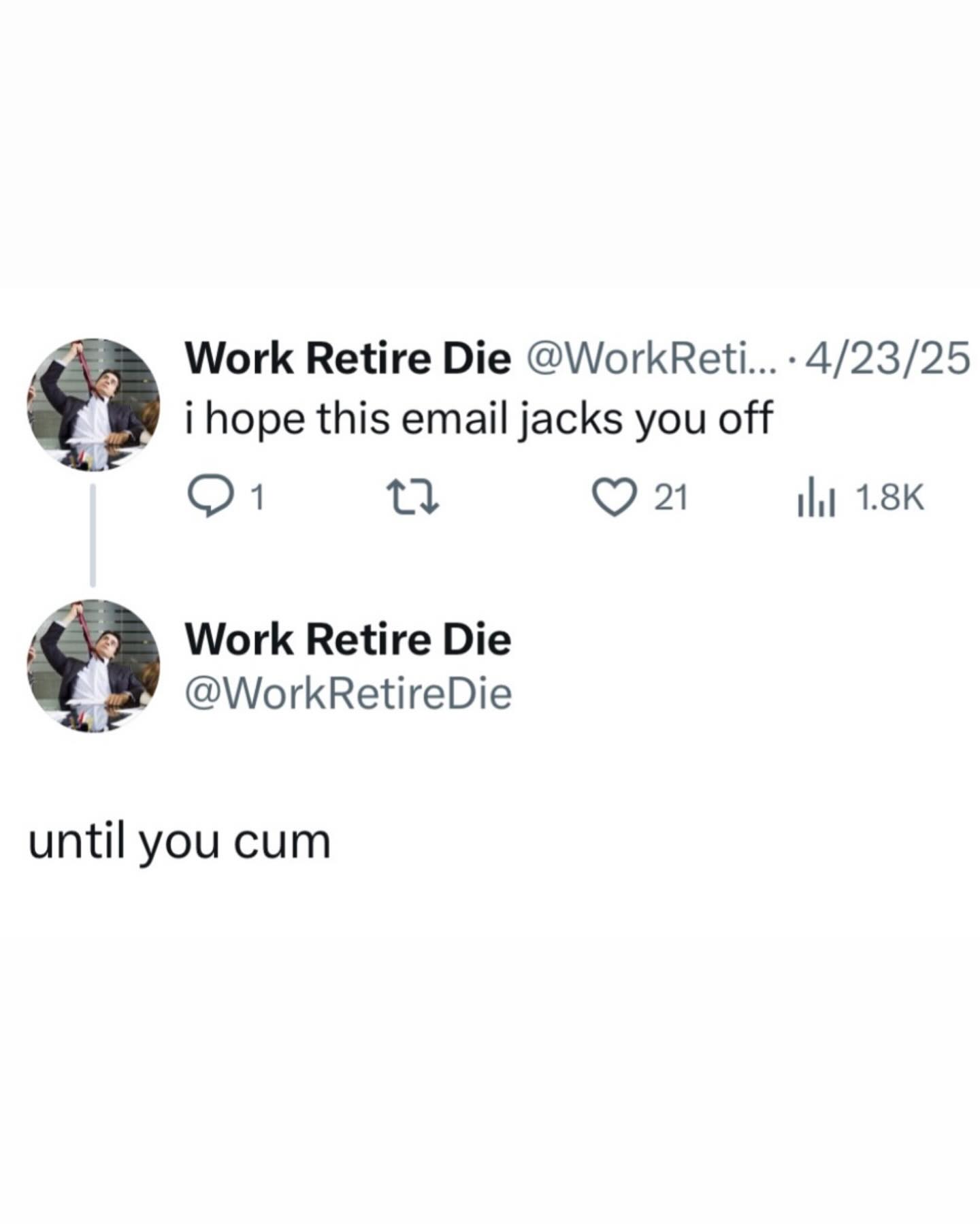Open the @WorkRetireDie handle link
980x1224 pixels.
point(348,694)
